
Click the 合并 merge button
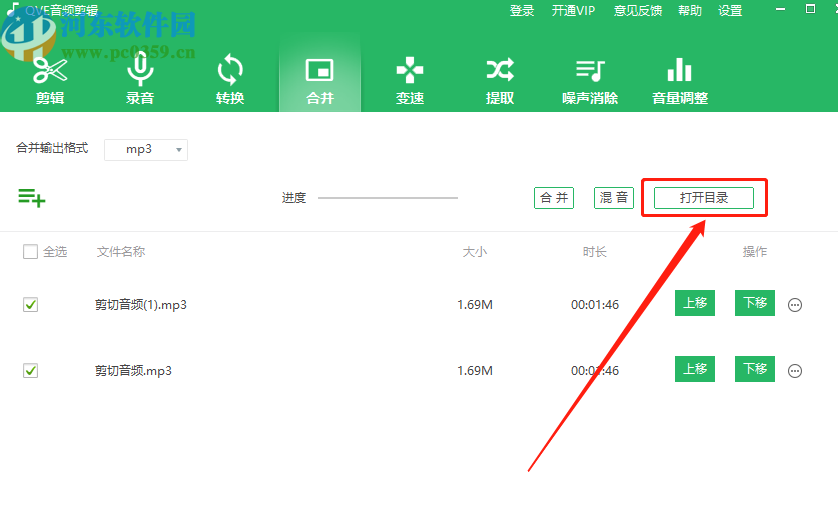tap(554, 198)
